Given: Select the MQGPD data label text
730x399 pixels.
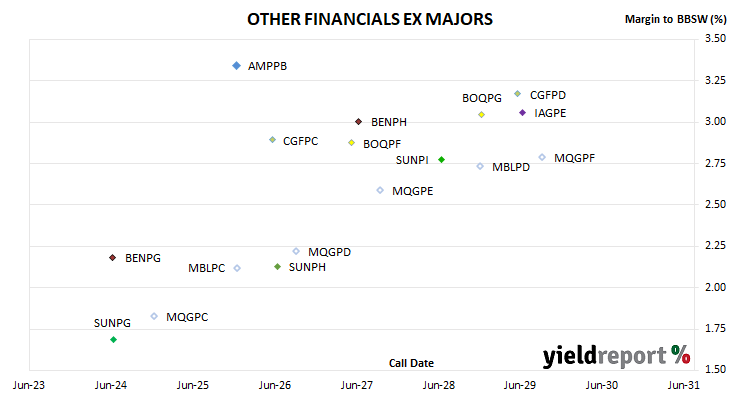Looking at the screenshot, I should (x=330, y=252).
